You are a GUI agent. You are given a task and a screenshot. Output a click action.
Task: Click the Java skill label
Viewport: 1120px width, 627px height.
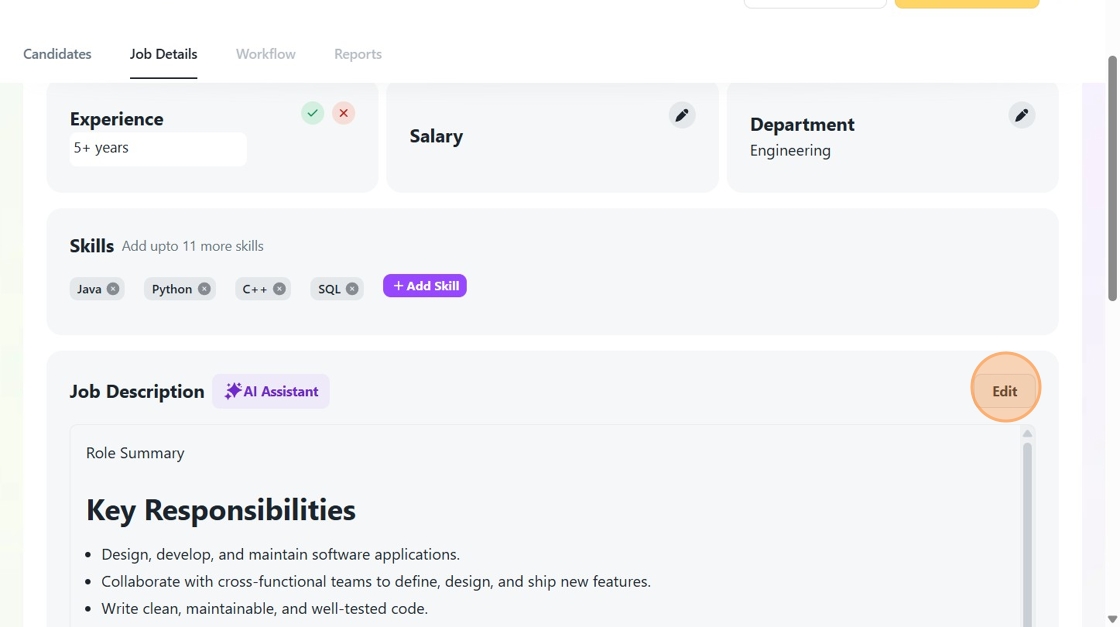(89, 289)
